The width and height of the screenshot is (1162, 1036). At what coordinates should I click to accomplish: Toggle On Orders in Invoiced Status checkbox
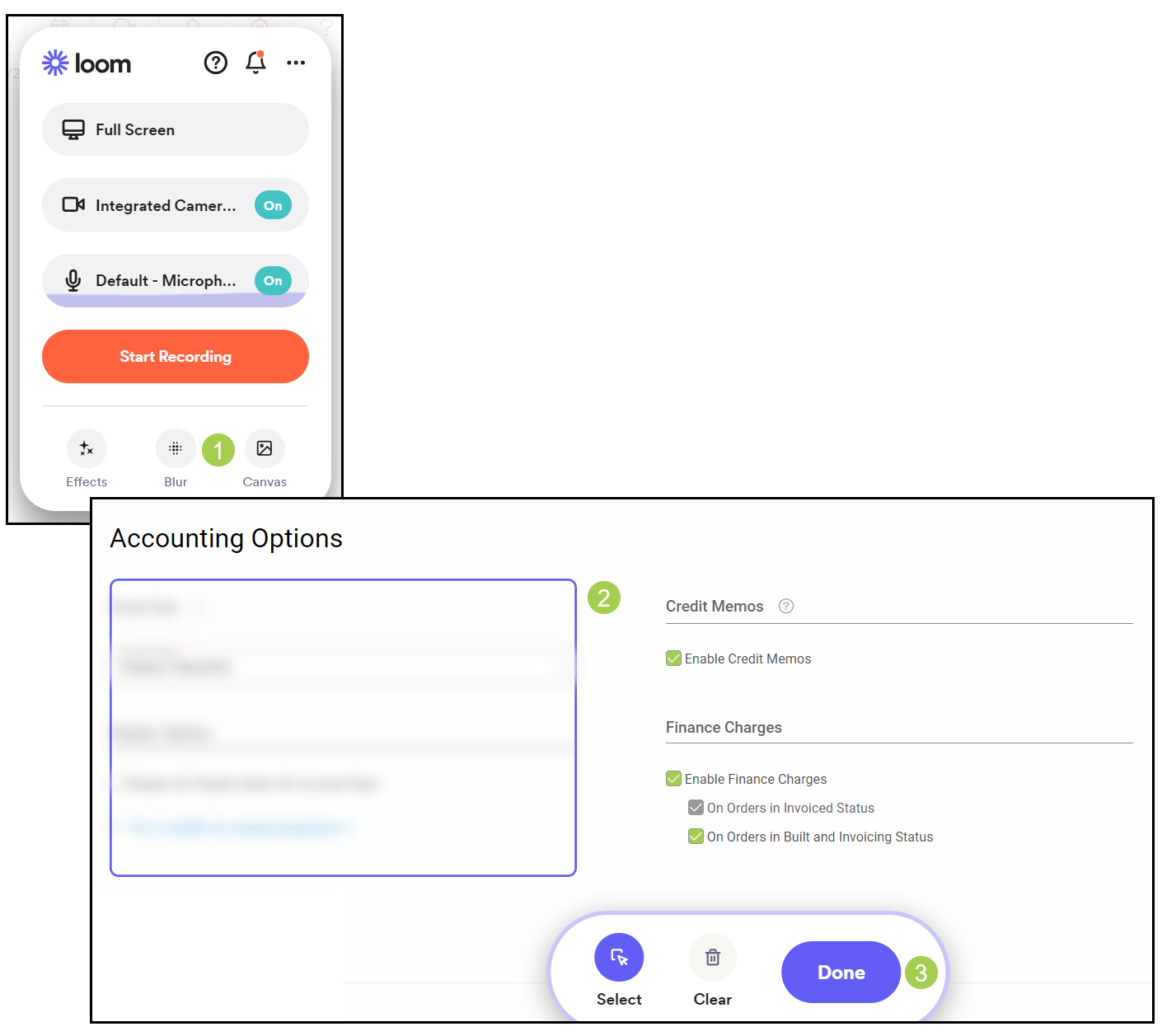click(x=696, y=807)
